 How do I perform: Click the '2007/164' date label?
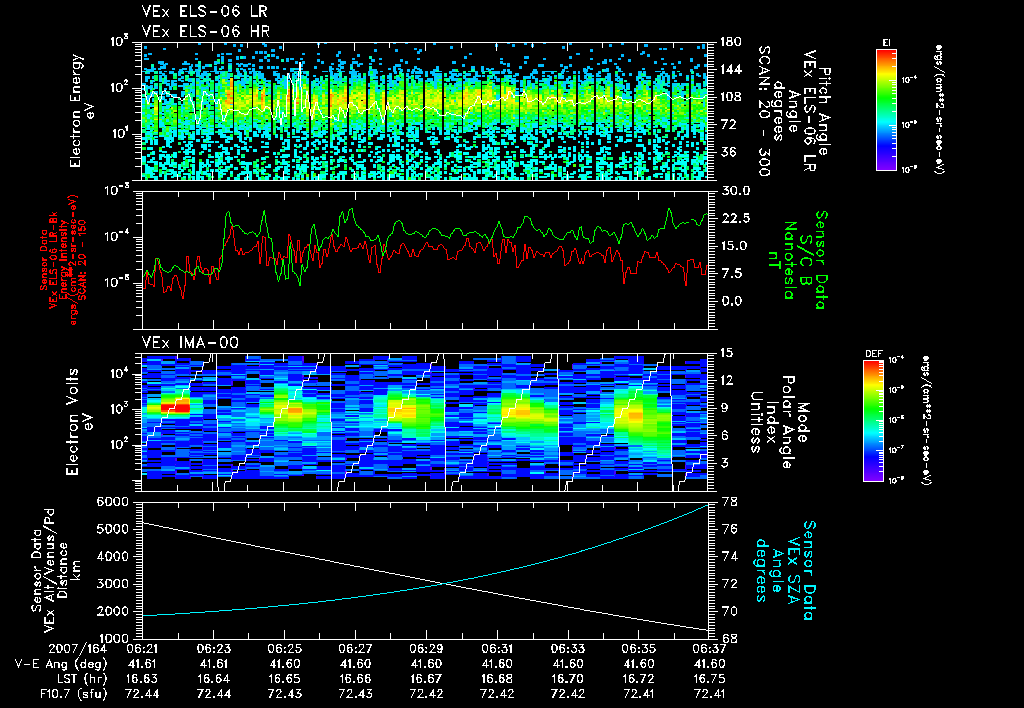point(78,649)
